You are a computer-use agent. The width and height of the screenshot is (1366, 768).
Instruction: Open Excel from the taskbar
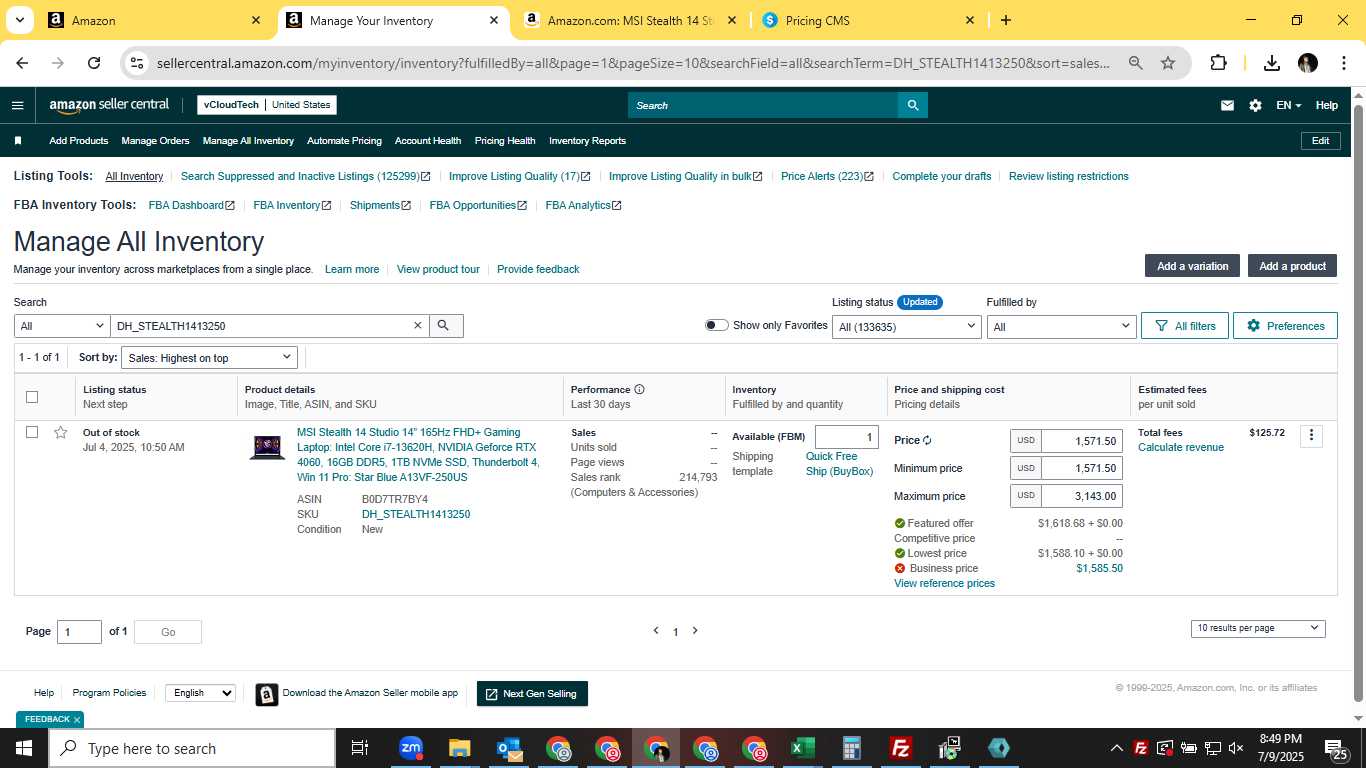click(802, 748)
